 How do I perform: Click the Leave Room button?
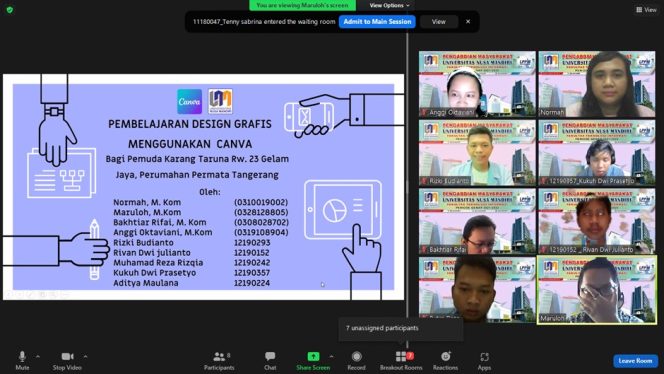click(635, 361)
